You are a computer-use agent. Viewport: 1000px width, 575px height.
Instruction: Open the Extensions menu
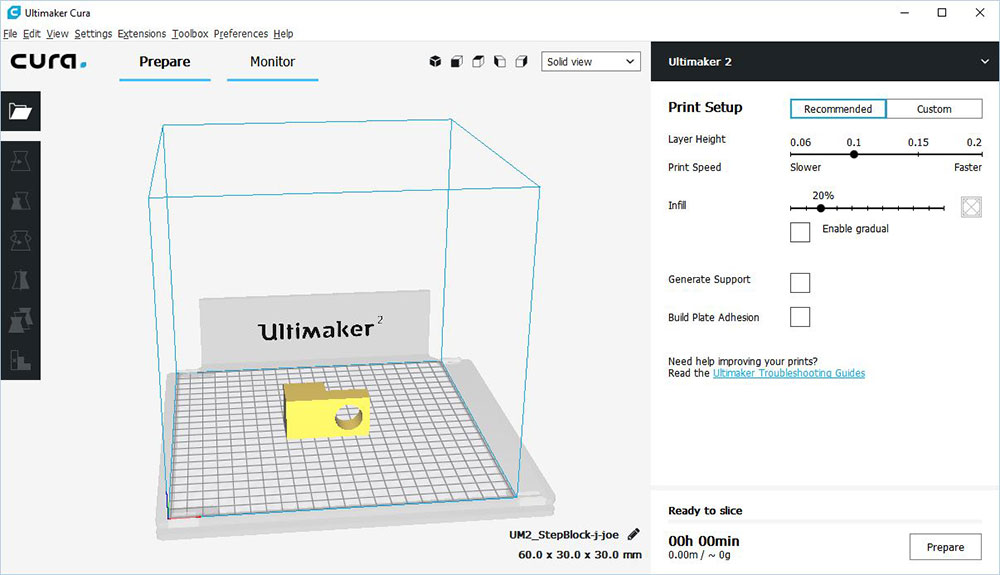[141, 34]
